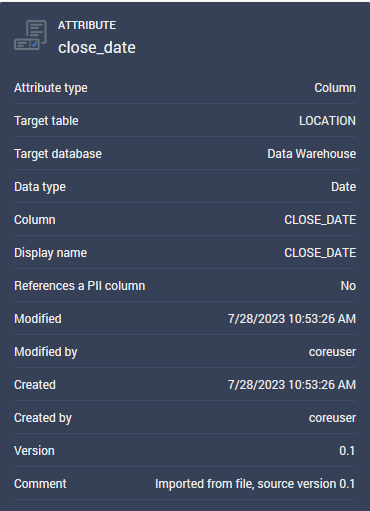The image size is (370, 511).
Task: Select the Attribute type Column value
Action: tap(335, 88)
